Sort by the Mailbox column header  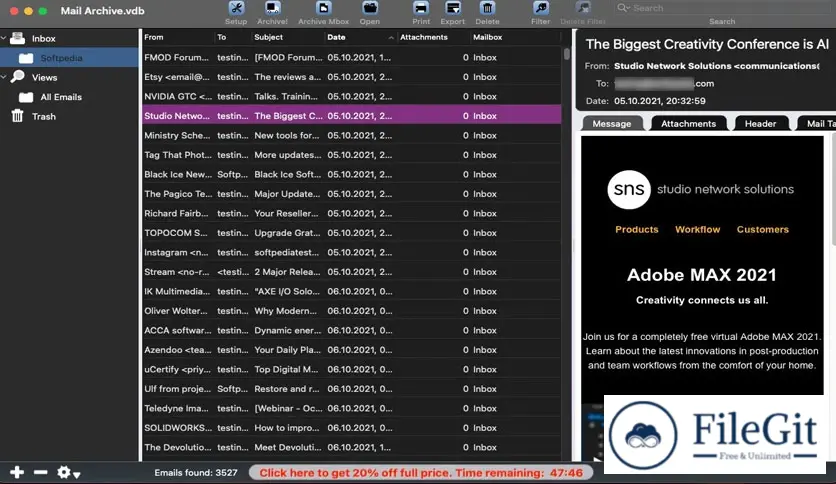tap(516, 37)
